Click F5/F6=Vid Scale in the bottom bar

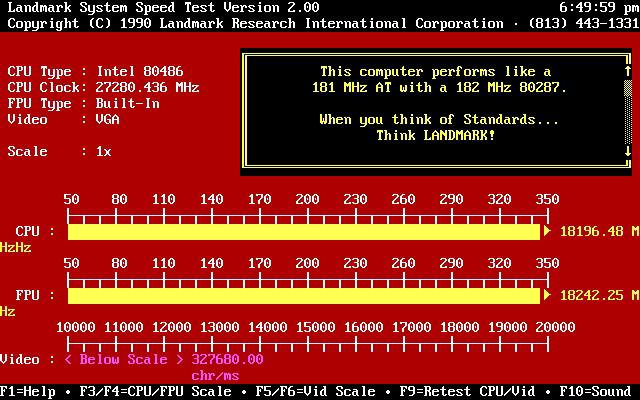pos(315,392)
